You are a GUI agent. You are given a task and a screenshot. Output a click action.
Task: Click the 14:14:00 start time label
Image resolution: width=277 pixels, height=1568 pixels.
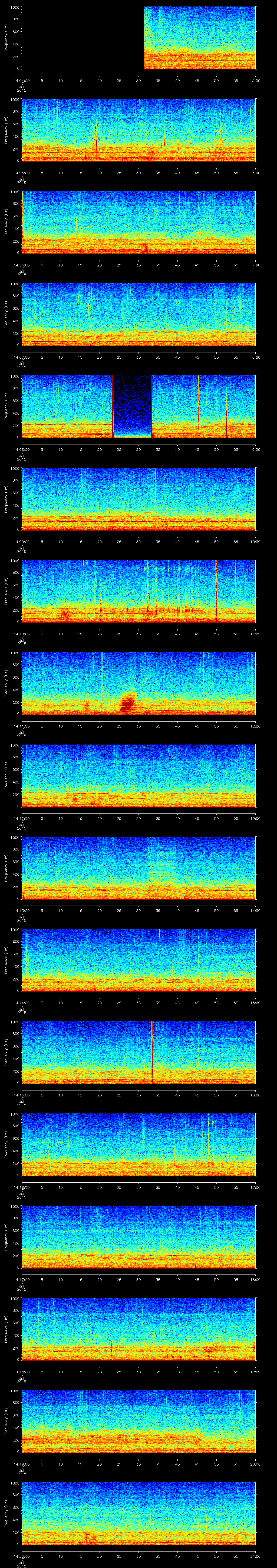pyautogui.click(x=21, y=1003)
